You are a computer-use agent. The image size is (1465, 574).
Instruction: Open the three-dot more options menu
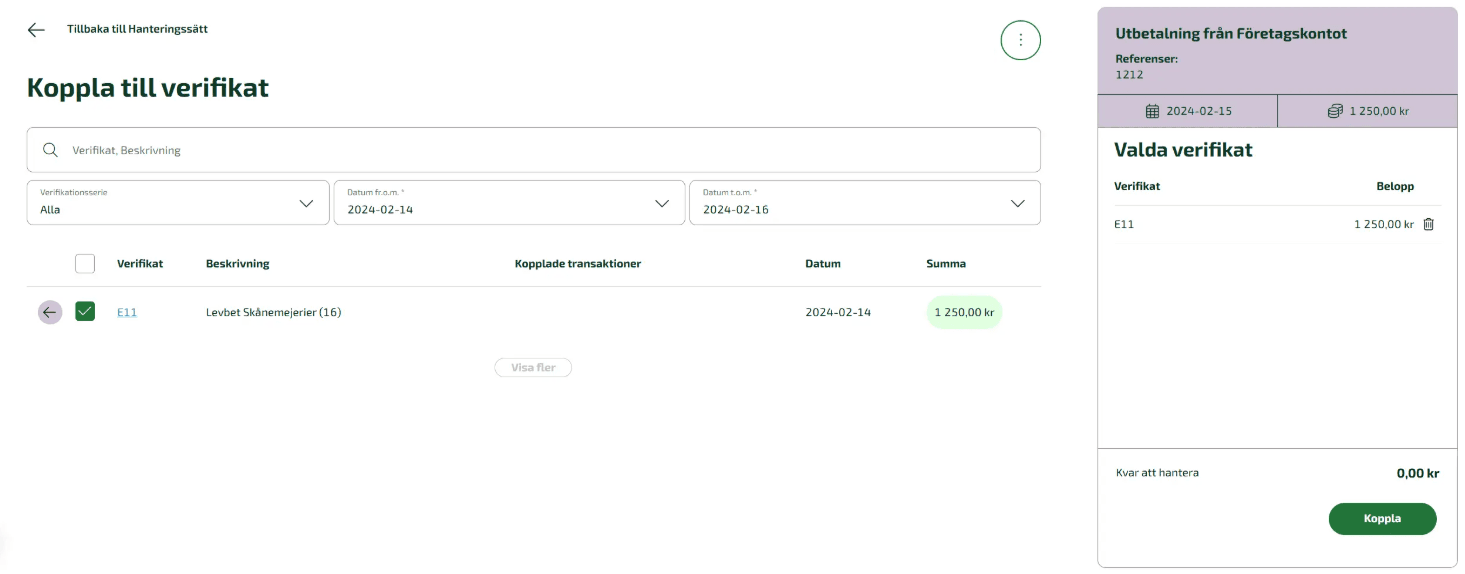1020,40
